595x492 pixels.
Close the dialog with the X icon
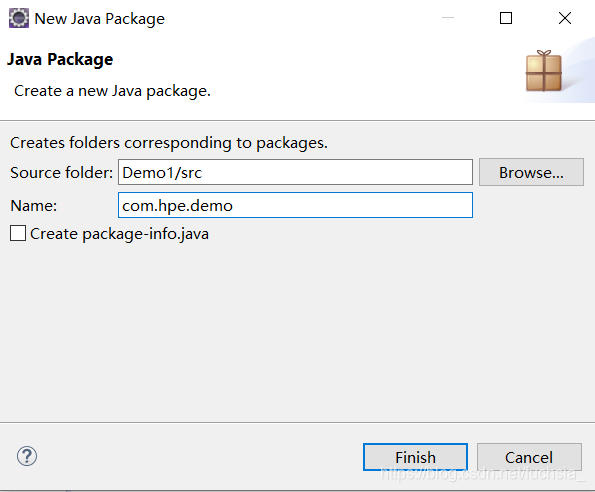pos(565,18)
